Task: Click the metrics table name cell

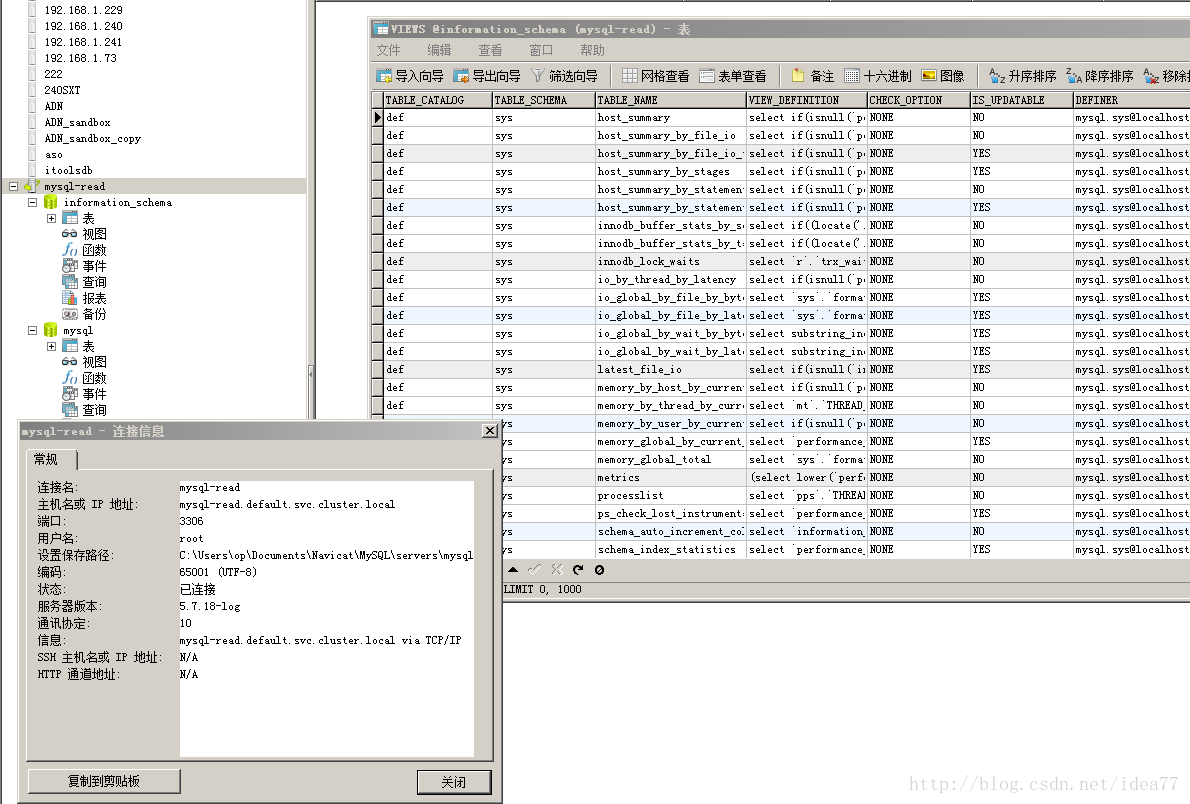Action: (671, 478)
